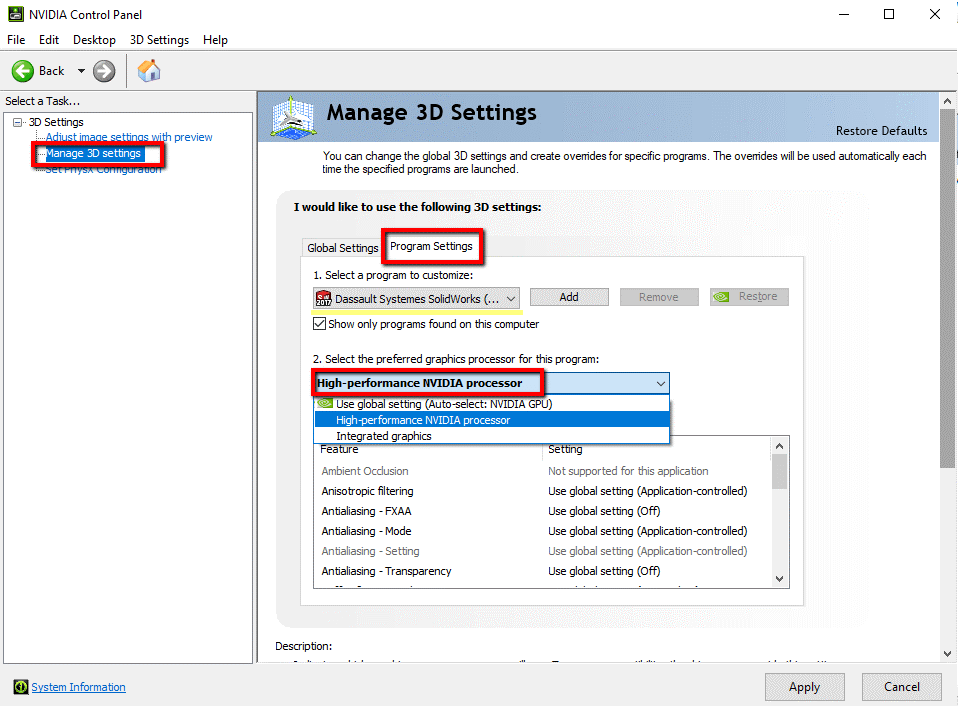The width and height of the screenshot is (958, 706).
Task: Click the feature list vertical scrollbar
Action: point(779,510)
